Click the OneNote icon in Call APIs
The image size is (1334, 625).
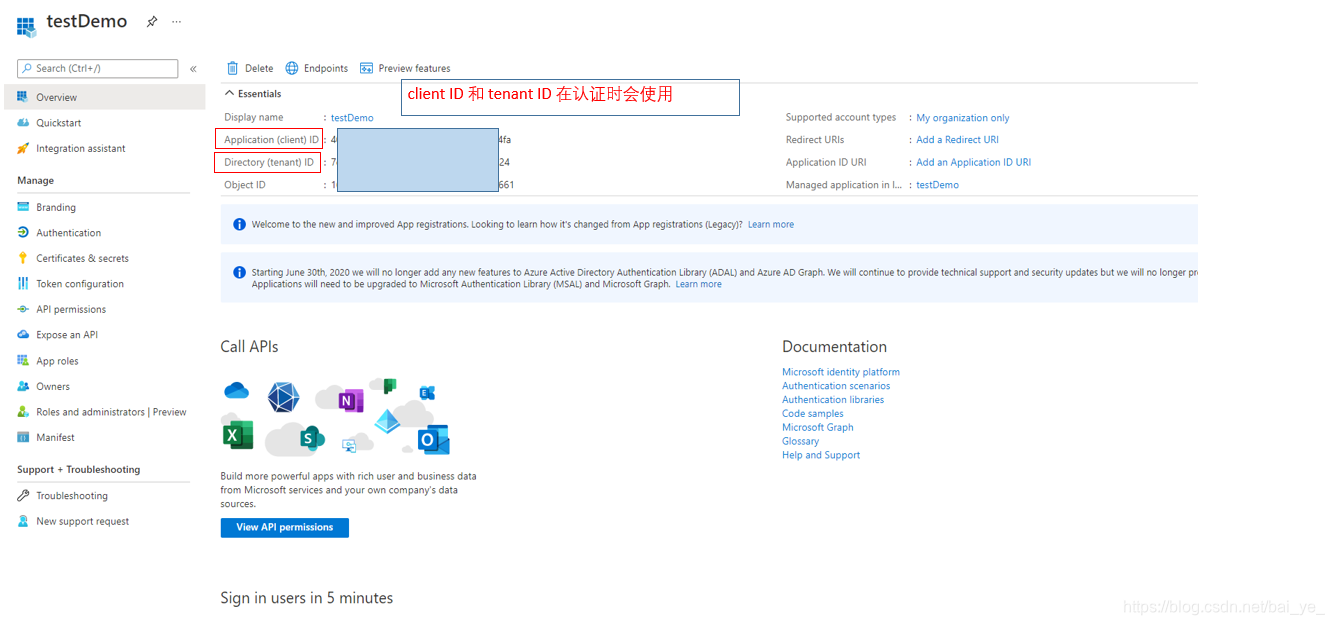349,401
